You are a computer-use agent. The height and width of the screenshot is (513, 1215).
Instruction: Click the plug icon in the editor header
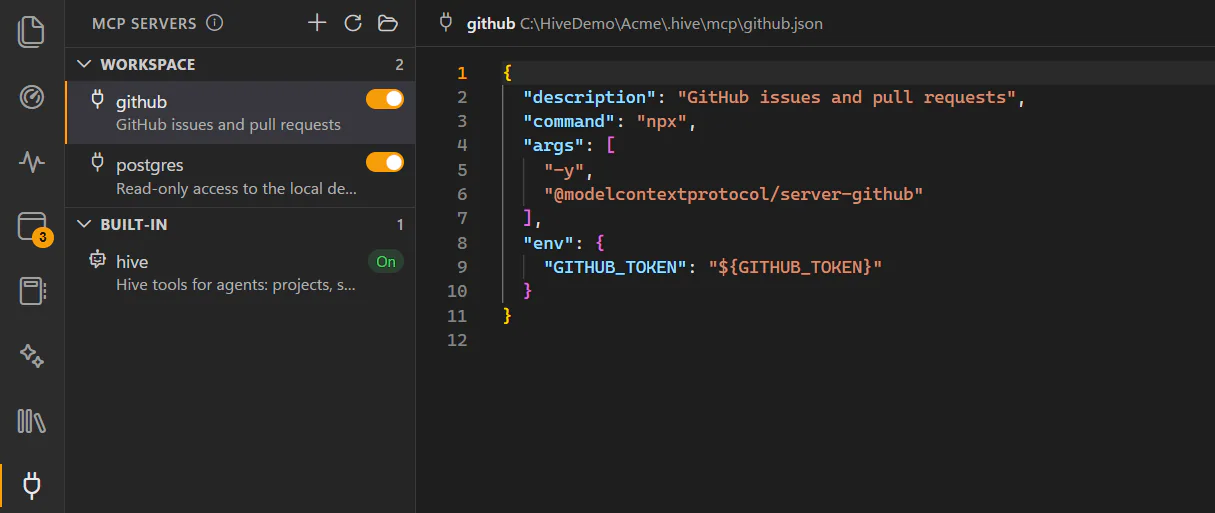[447, 22]
